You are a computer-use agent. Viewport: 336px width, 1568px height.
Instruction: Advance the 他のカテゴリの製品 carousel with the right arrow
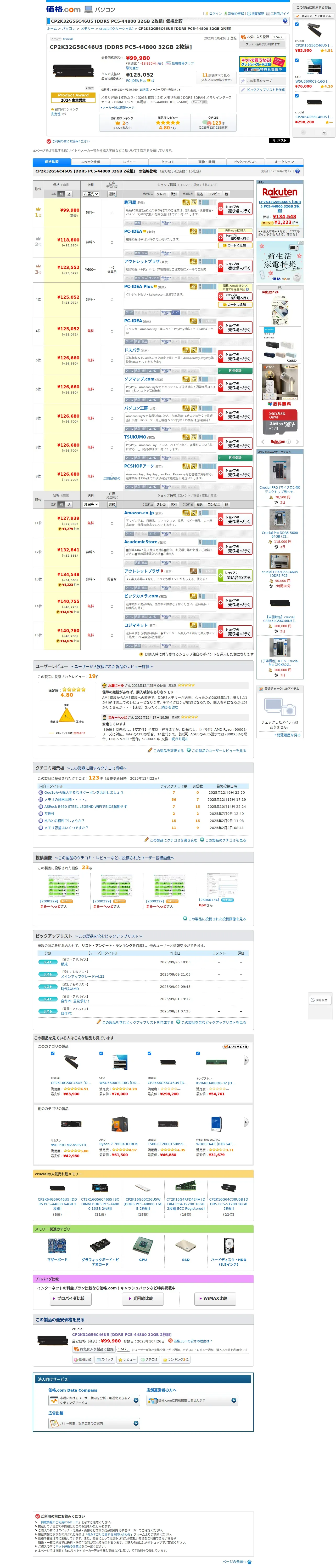point(246,1123)
